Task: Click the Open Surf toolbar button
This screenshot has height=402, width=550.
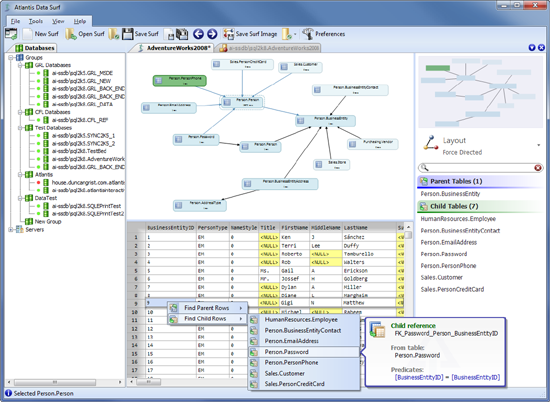Action: [x=85, y=34]
